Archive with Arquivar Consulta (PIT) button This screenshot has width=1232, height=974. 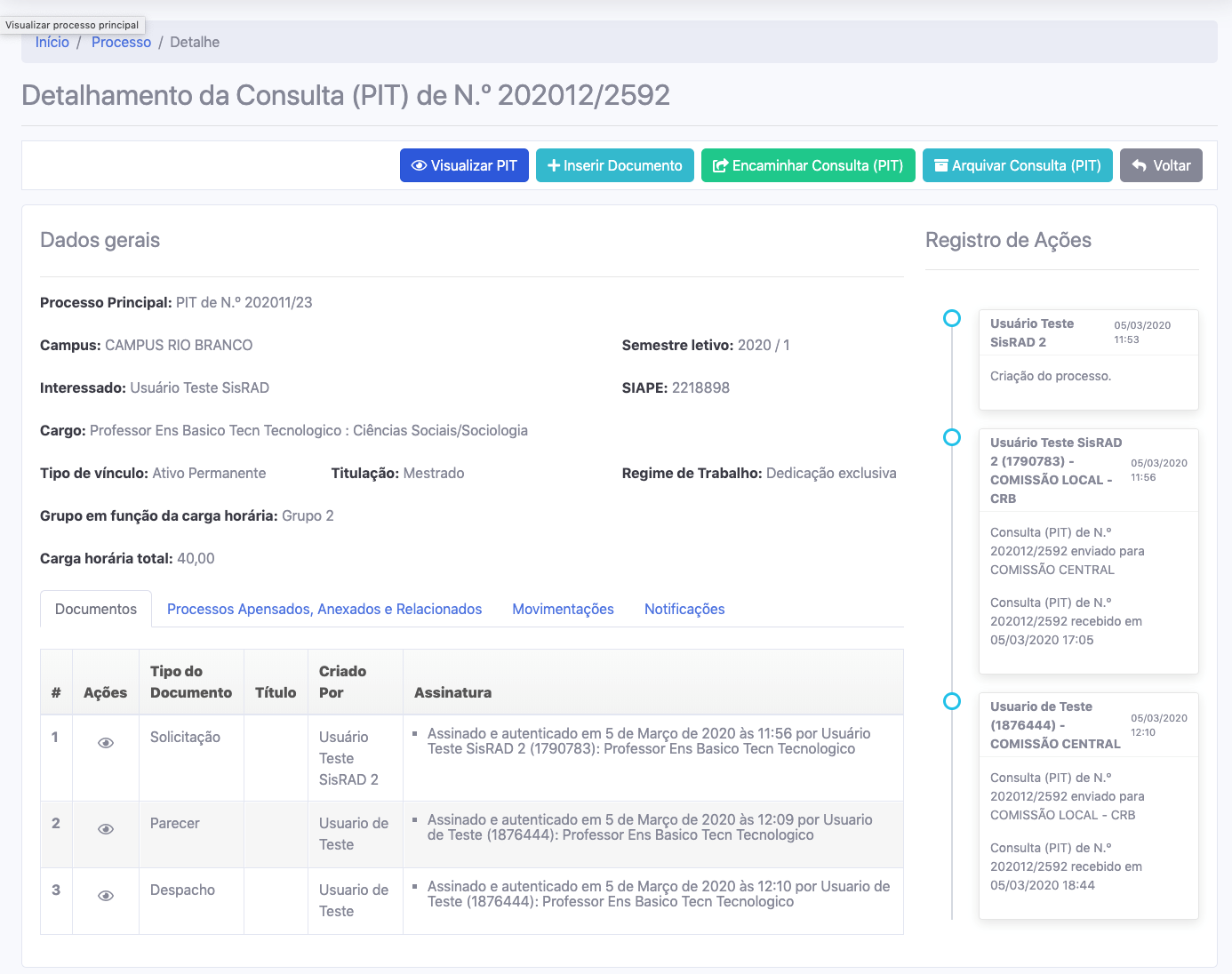[x=1017, y=165]
